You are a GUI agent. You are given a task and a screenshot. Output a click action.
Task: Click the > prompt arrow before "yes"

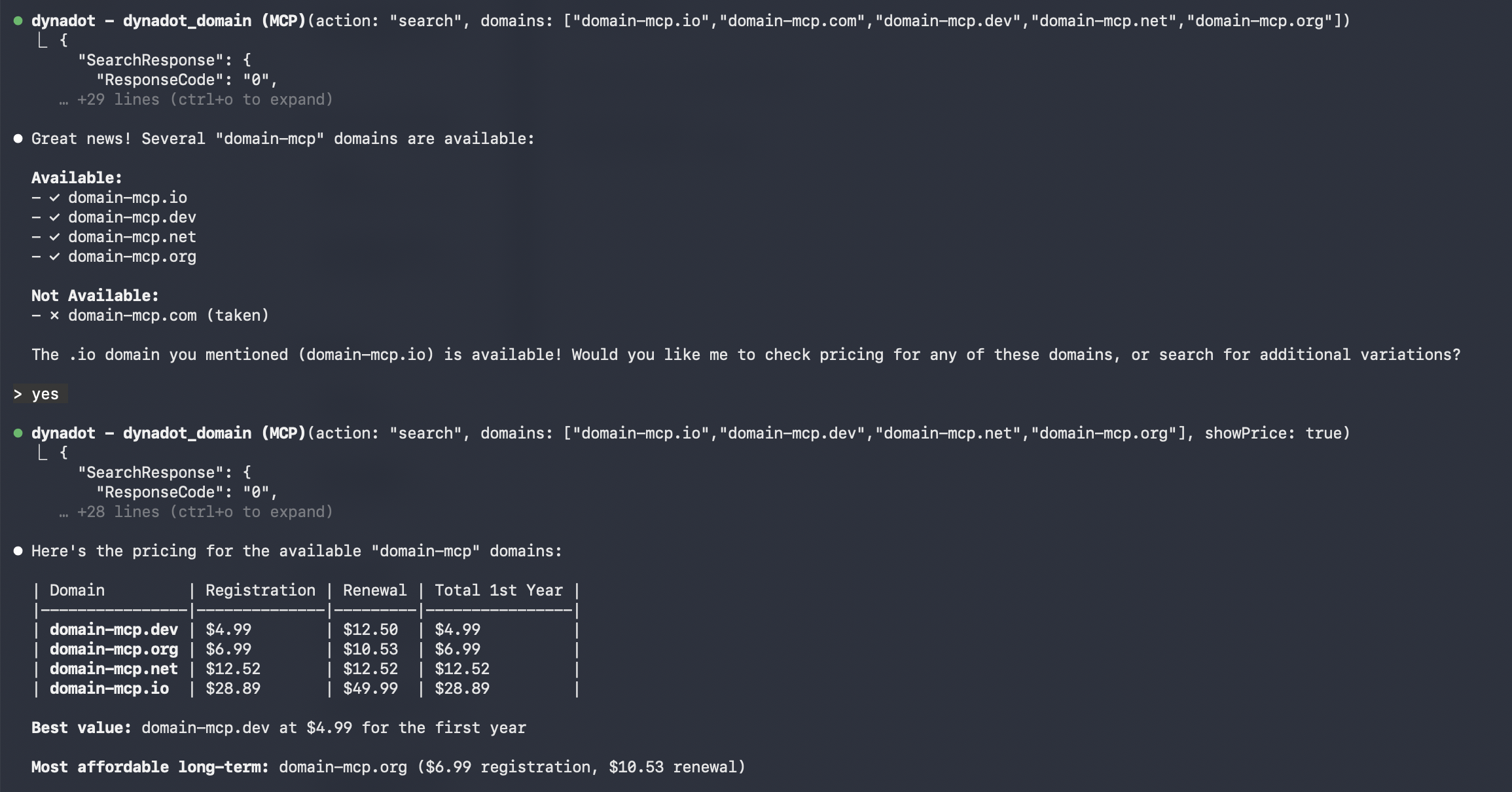pos(18,394)
